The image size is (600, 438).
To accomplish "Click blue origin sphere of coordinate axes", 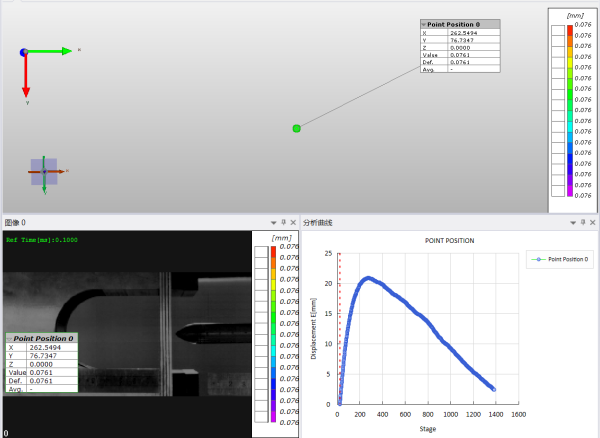I will point(24,52).
